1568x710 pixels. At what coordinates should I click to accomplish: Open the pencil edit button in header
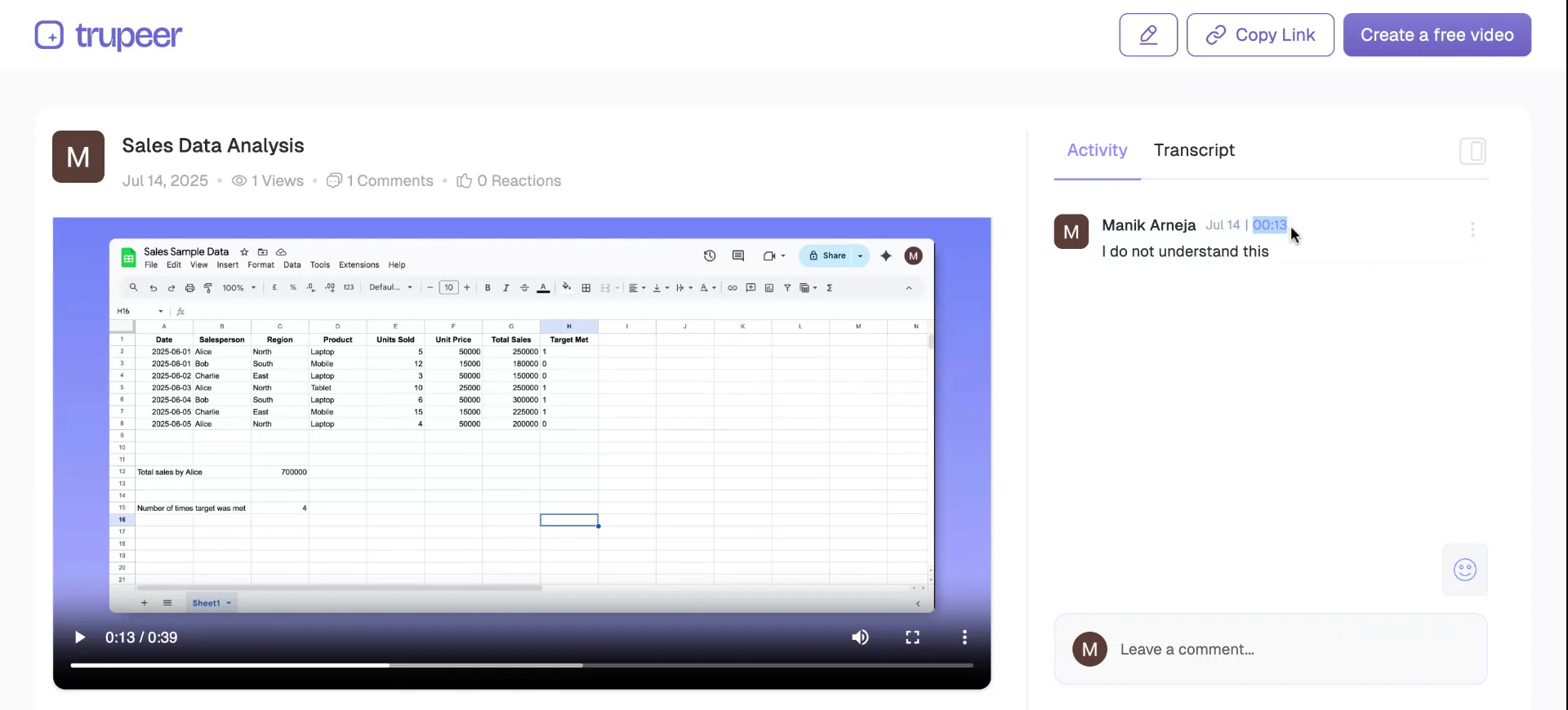pos(1148,34)
